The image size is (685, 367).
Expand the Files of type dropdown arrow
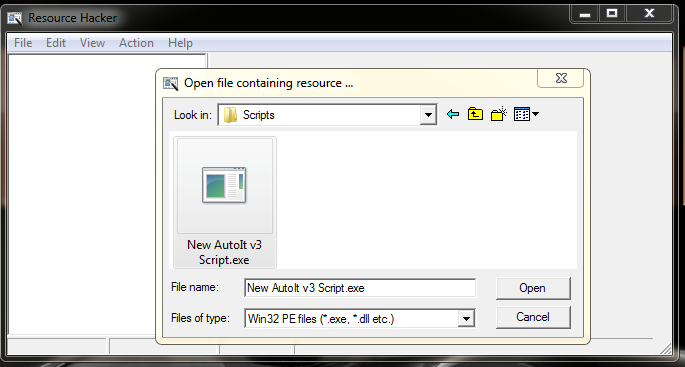click(x=466, y=319)
